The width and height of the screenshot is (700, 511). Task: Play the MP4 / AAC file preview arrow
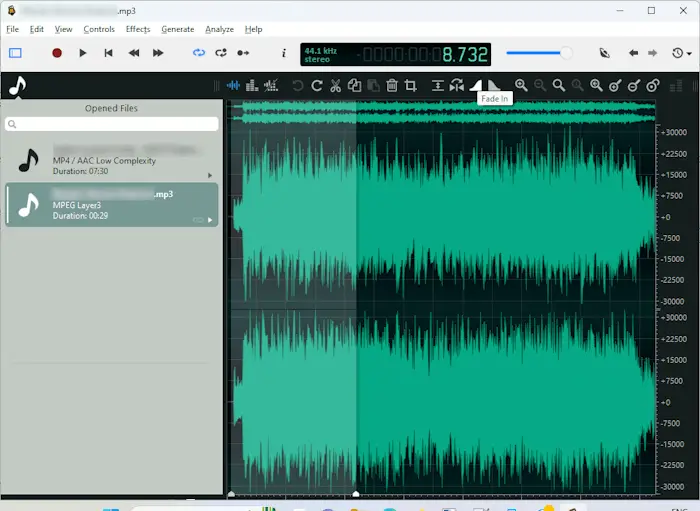click(x=210, y=175)
